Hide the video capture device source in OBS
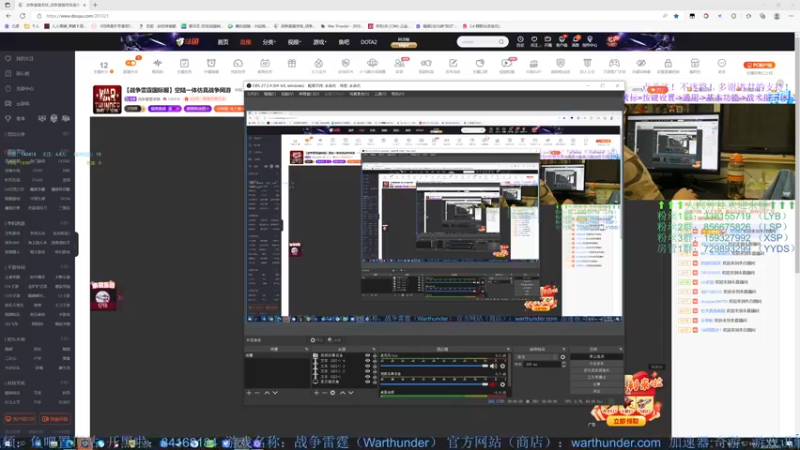This screenshot has width=800, height=450. click(x=367, y=355)
